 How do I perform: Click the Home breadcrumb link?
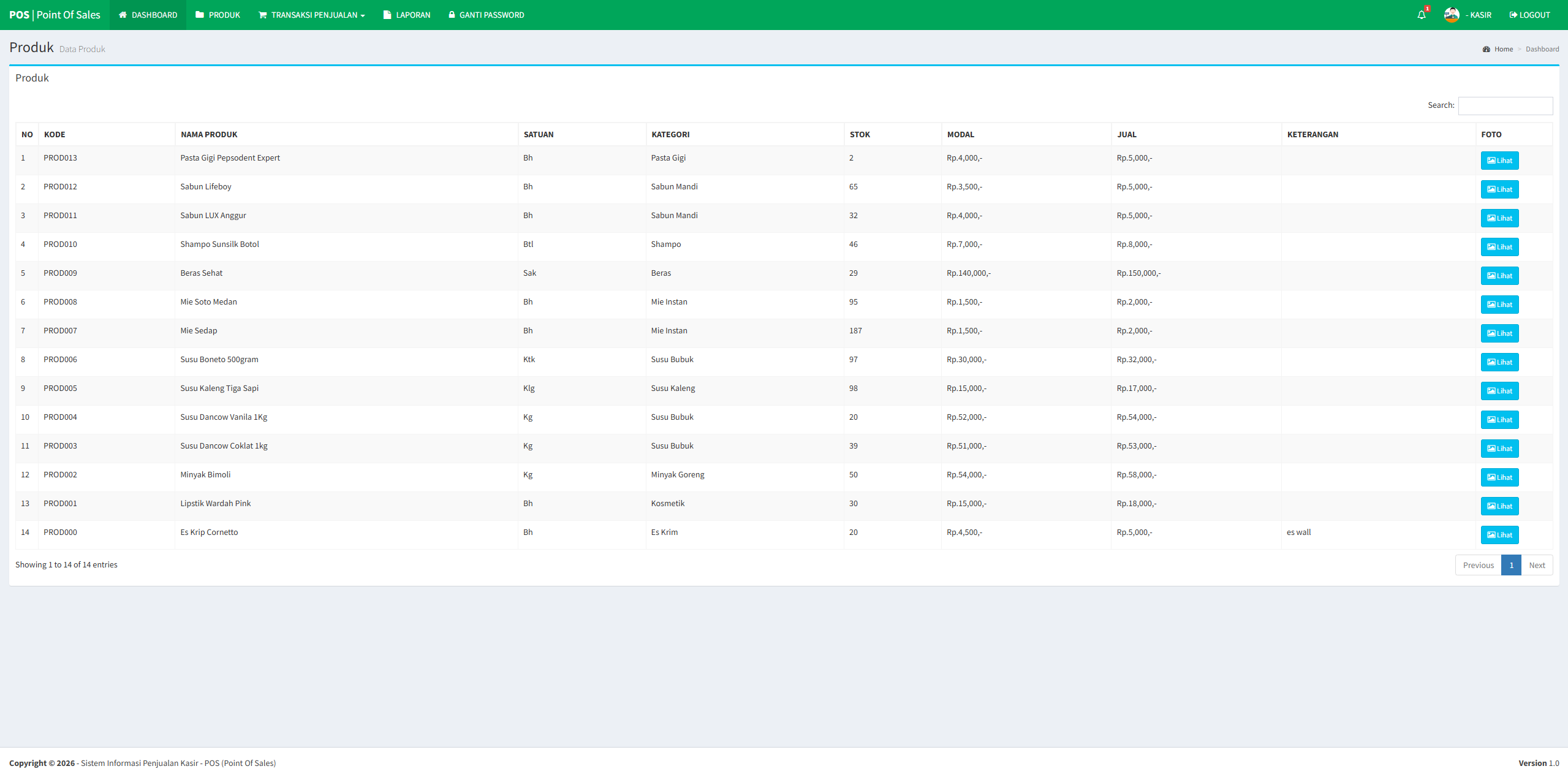(x=1503, y=50)
